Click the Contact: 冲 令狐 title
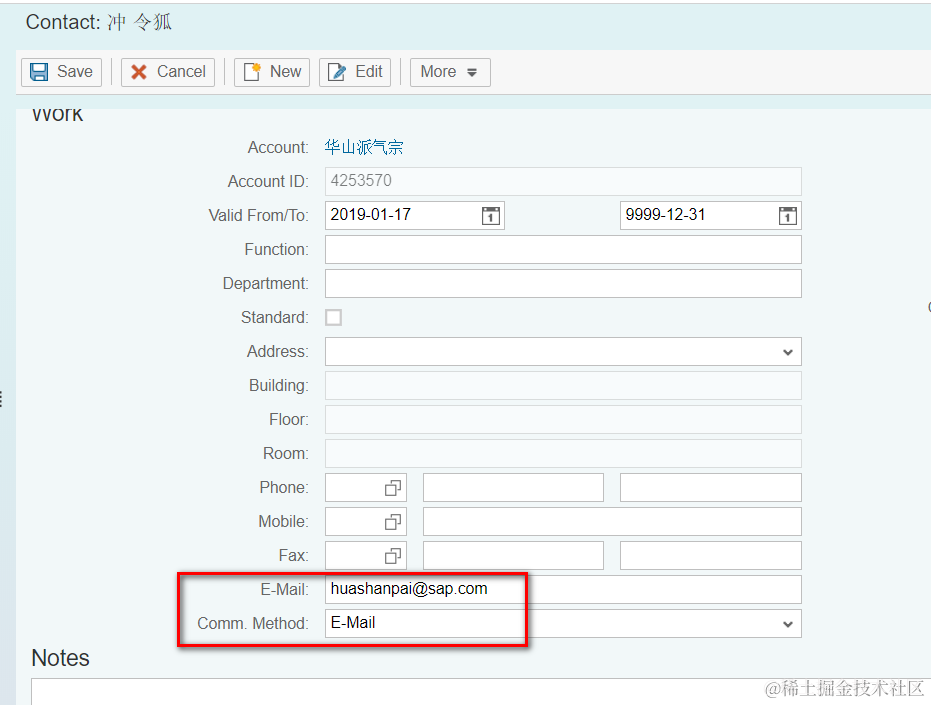The image size is (931, 705). [99, 23]
